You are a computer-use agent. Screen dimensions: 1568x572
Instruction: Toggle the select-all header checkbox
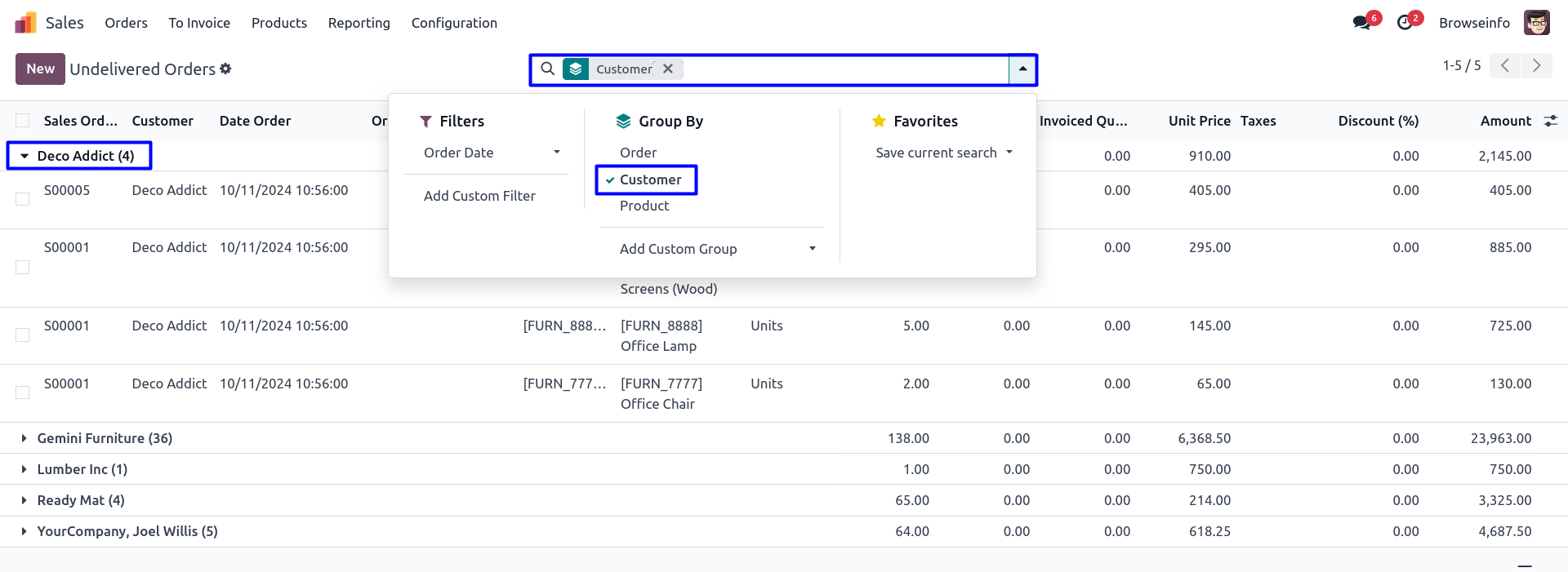point(23,121)
